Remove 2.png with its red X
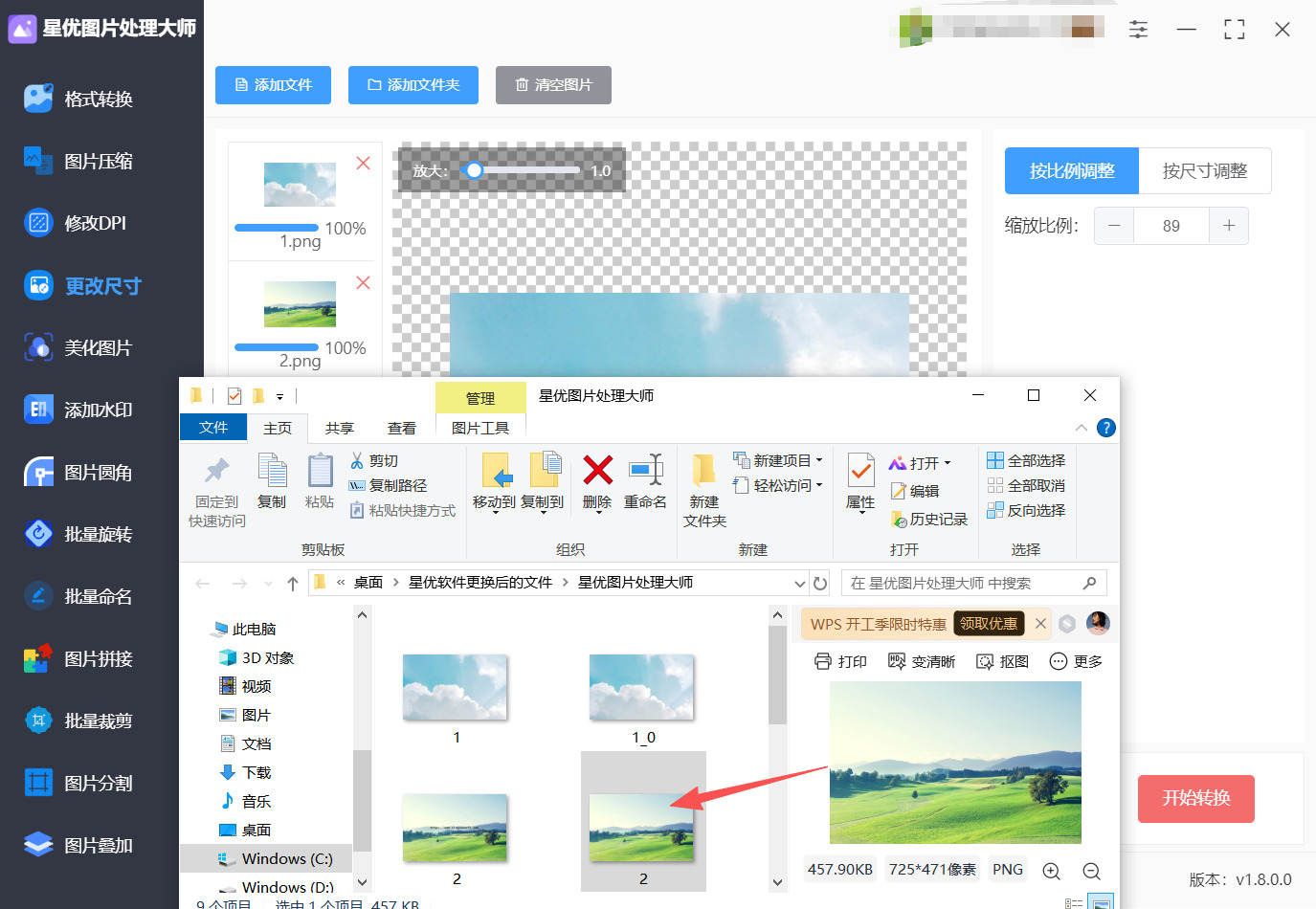 click(x=364, y=283)
